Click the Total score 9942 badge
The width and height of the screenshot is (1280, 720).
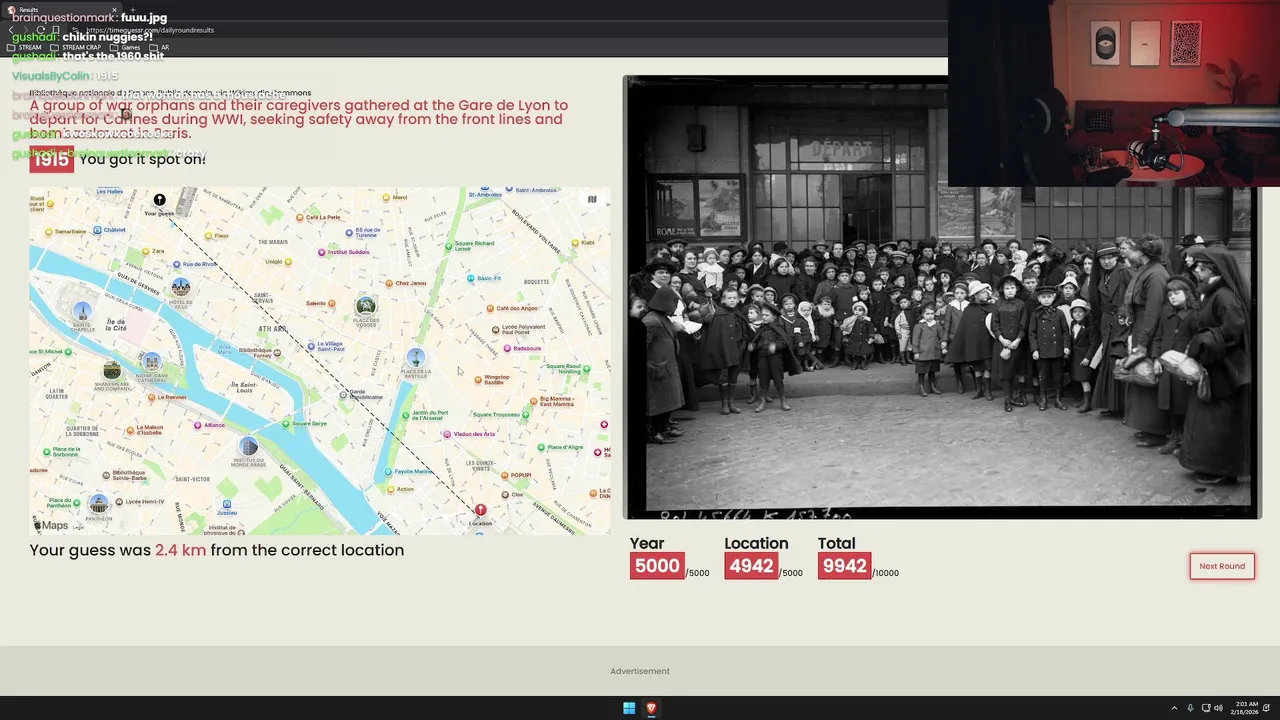(x=844, y=566)
